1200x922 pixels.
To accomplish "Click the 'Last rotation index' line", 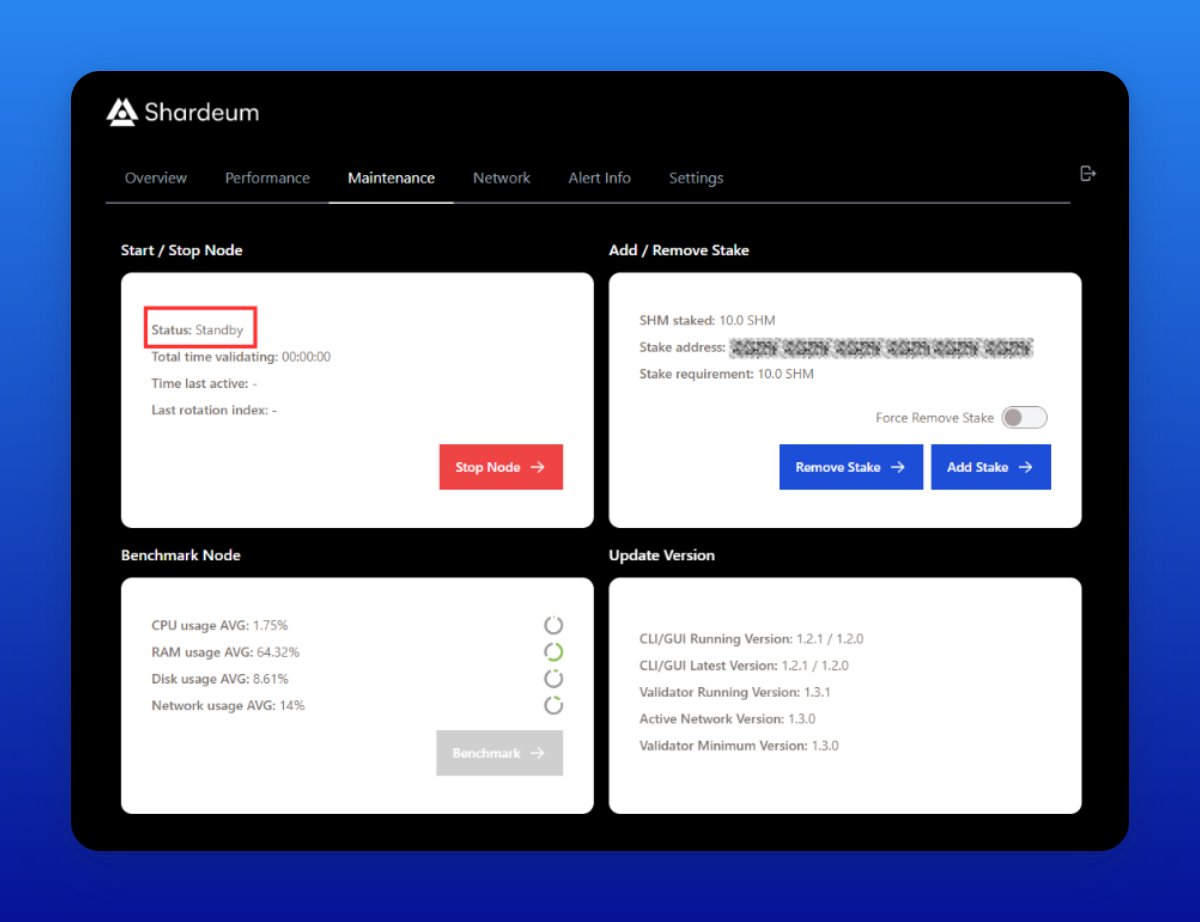I will click(214, 410).
